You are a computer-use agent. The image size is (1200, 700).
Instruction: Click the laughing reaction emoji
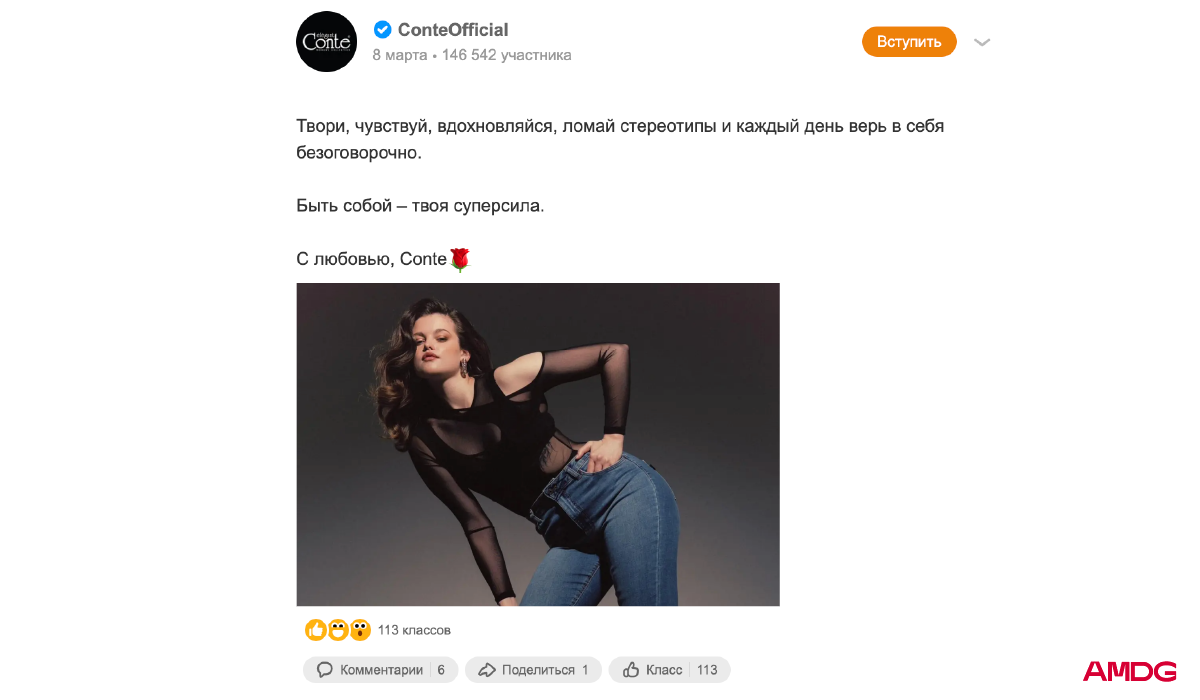[x=338, y=630]
